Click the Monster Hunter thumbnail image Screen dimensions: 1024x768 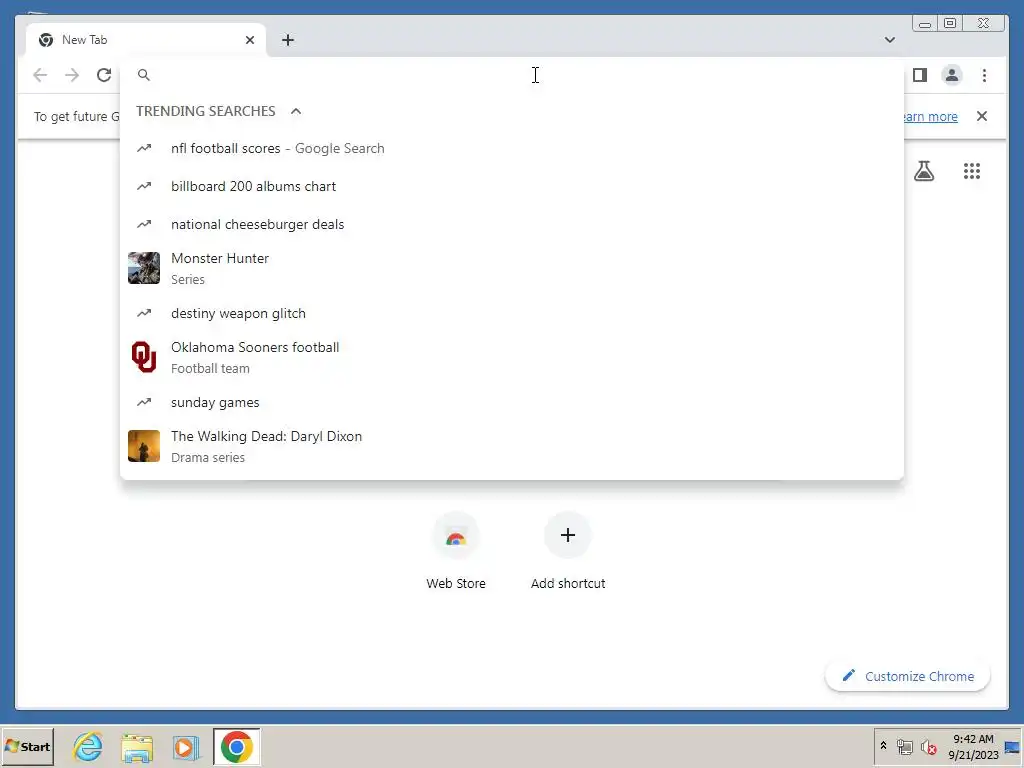point(144,268)
